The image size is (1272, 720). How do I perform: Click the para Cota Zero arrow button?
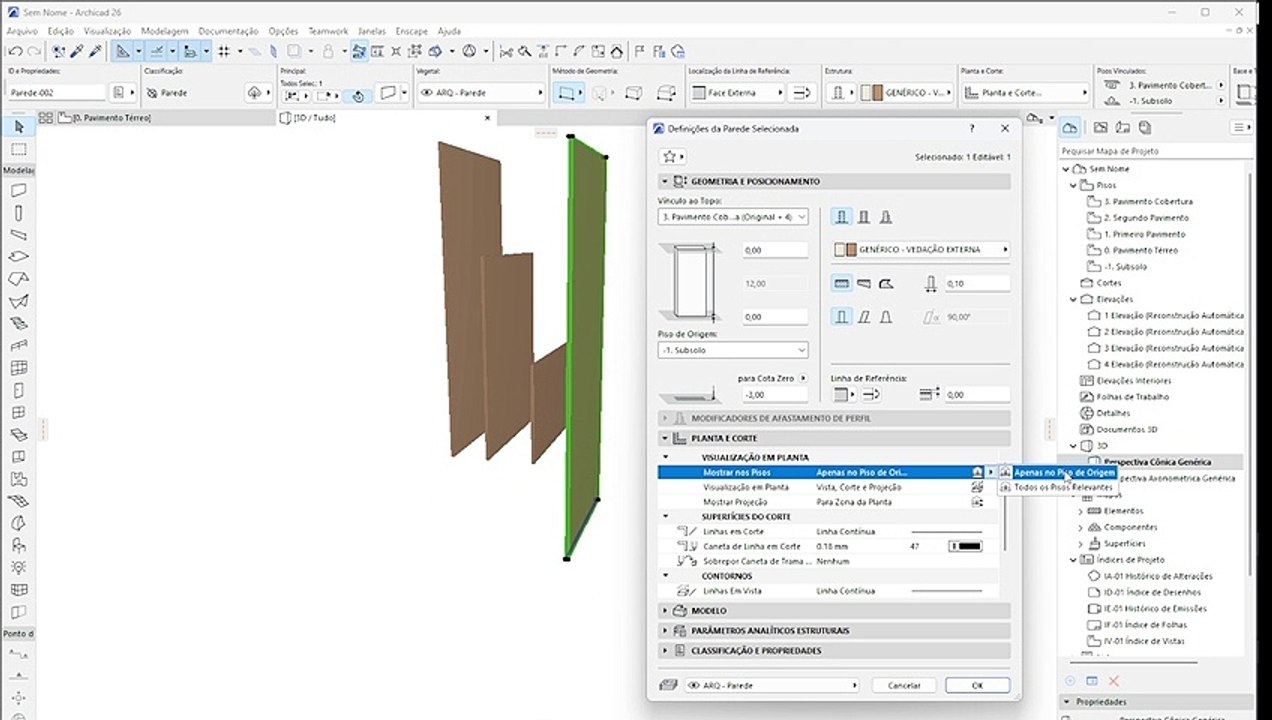[x=802, y=379]
